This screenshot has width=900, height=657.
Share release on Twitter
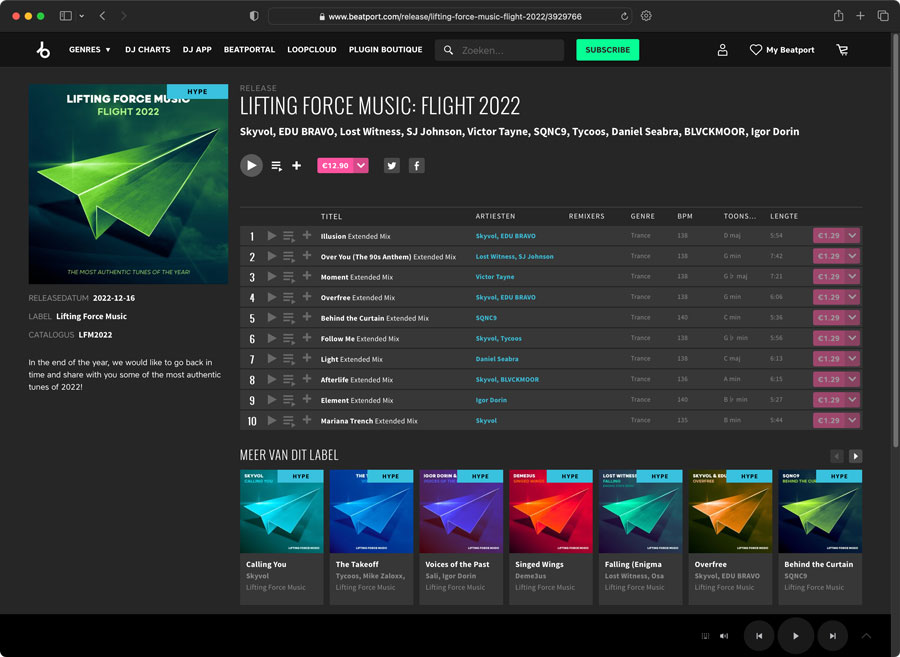[x=391, y=166]
